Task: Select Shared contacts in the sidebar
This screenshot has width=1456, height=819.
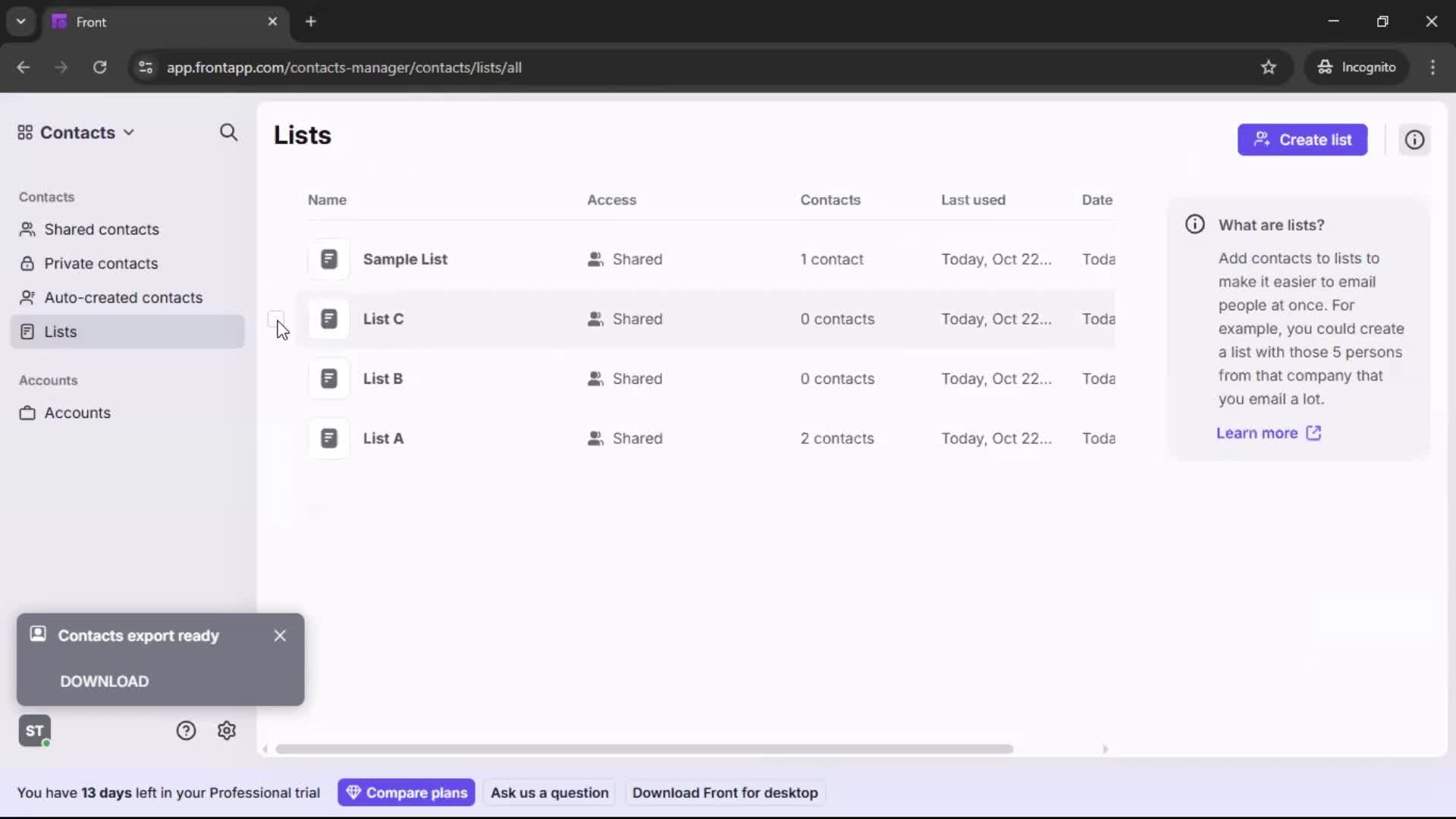Action: point(100,229)
